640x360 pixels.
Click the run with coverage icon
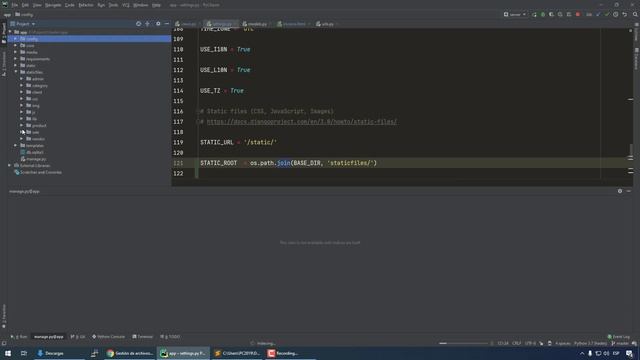(551, 14)
